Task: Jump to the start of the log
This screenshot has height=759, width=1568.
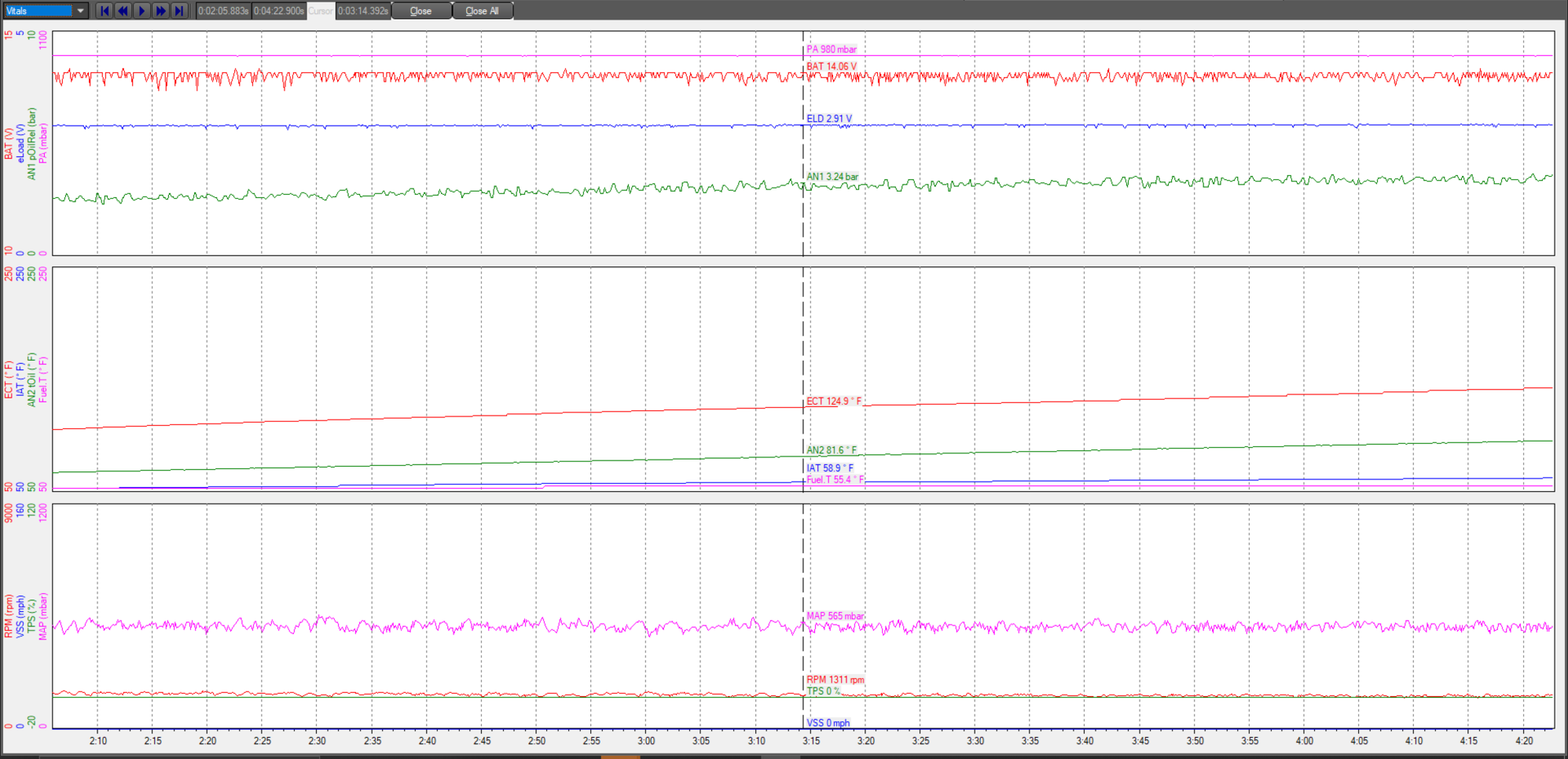Action: pos(105,11)
